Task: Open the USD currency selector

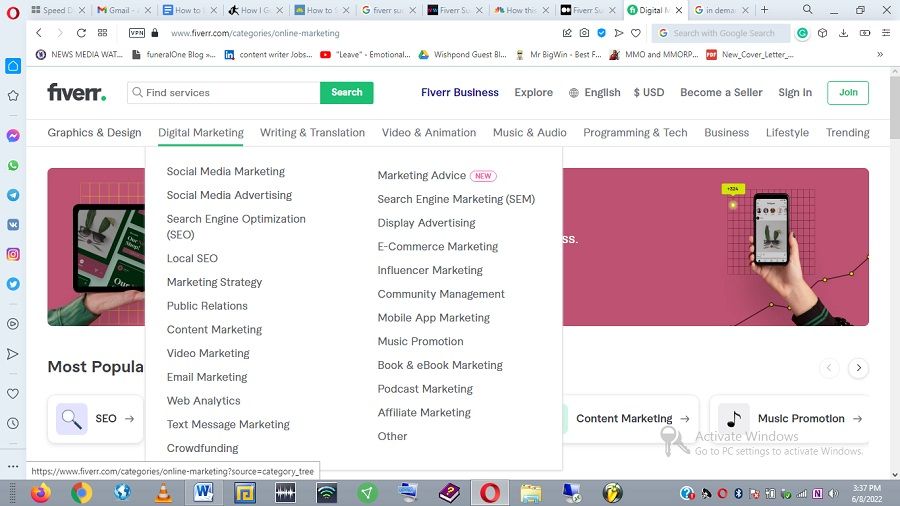Action: click(649, 92)
